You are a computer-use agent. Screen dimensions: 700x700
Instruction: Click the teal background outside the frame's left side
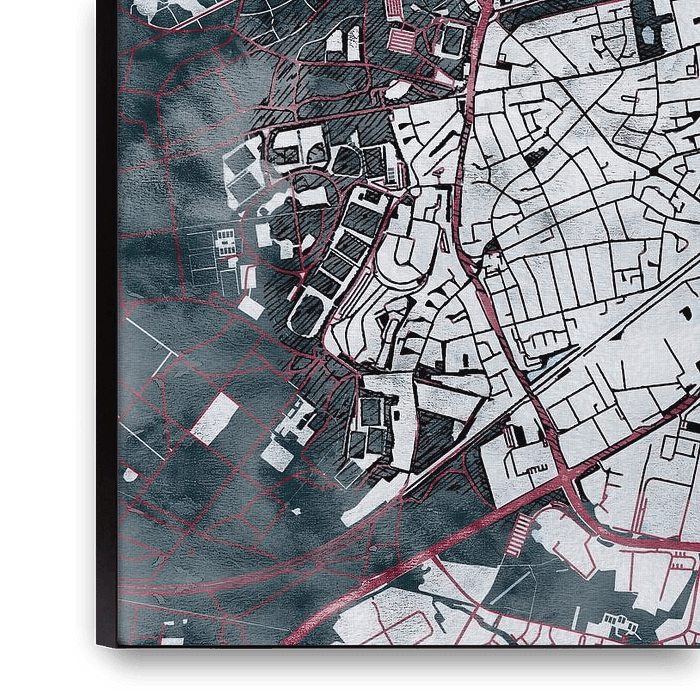40,350
